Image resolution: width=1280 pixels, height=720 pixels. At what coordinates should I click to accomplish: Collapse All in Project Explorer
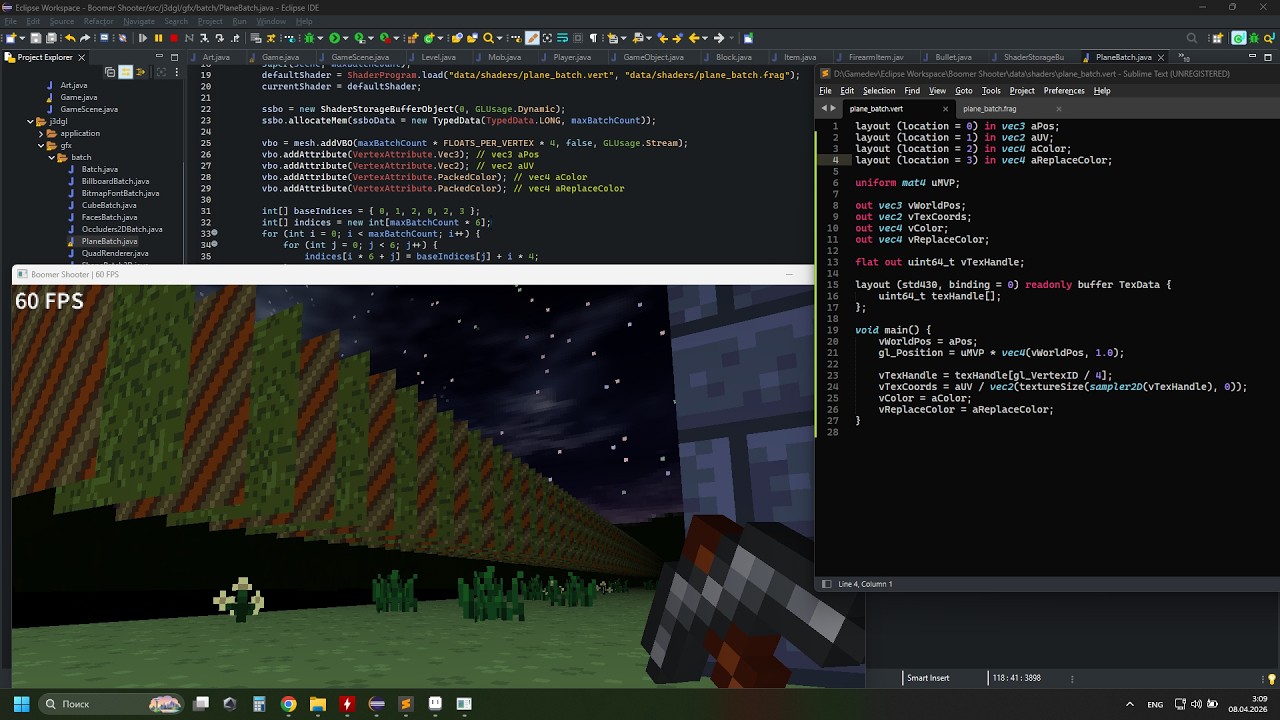click(x=110, y=72)
